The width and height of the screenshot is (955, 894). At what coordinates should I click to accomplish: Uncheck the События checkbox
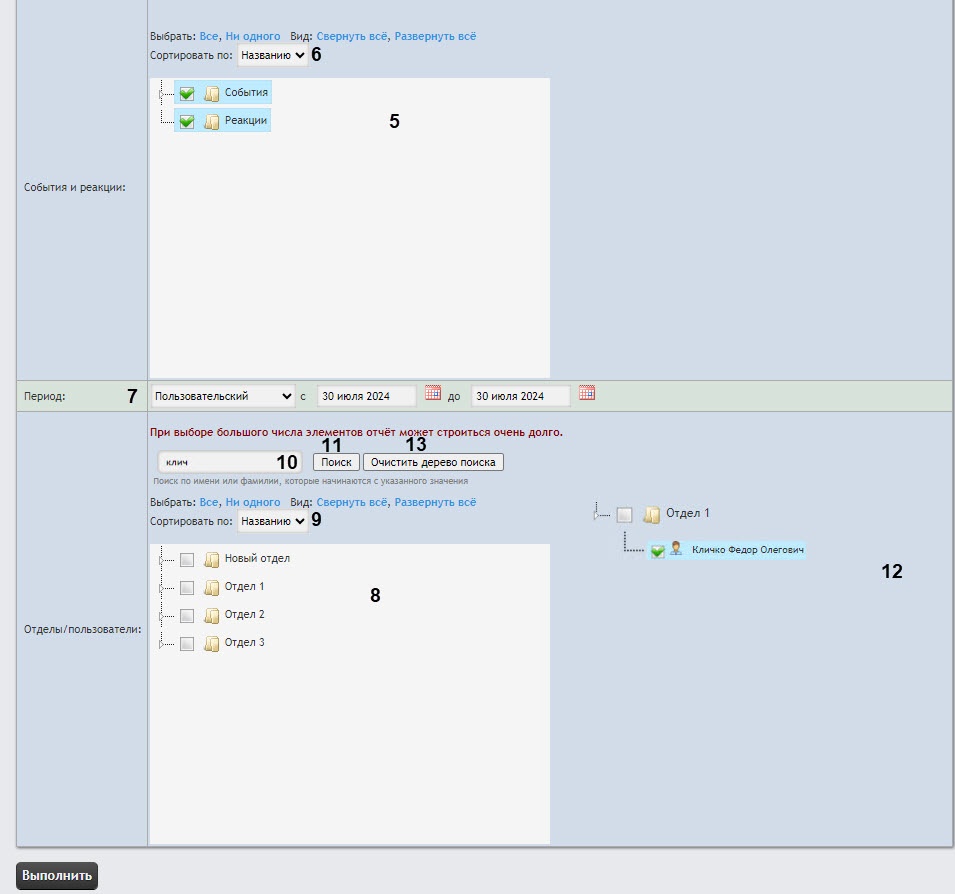tap(187, 94)
